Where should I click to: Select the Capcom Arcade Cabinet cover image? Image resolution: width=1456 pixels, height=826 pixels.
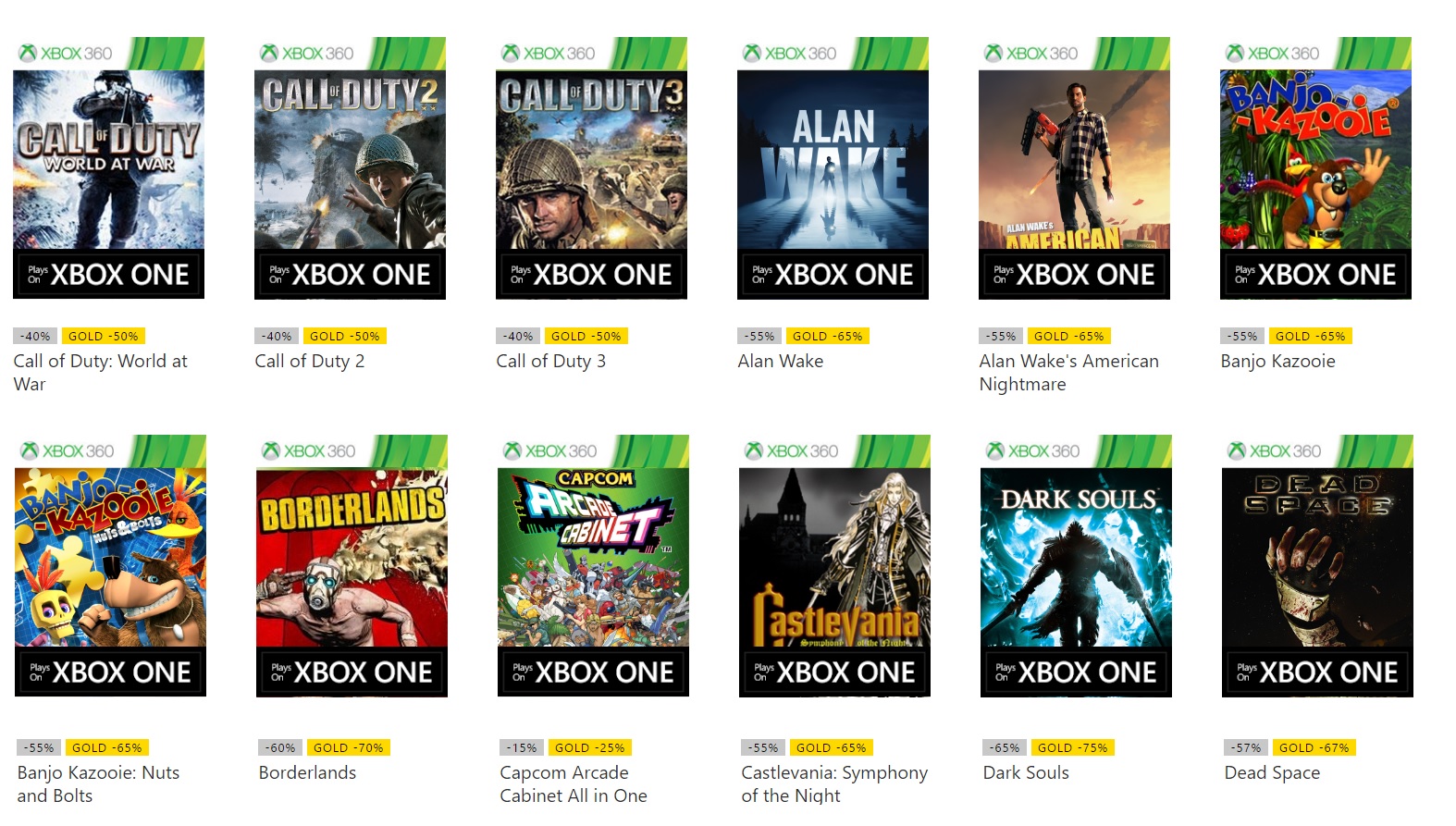click(593, 566)
